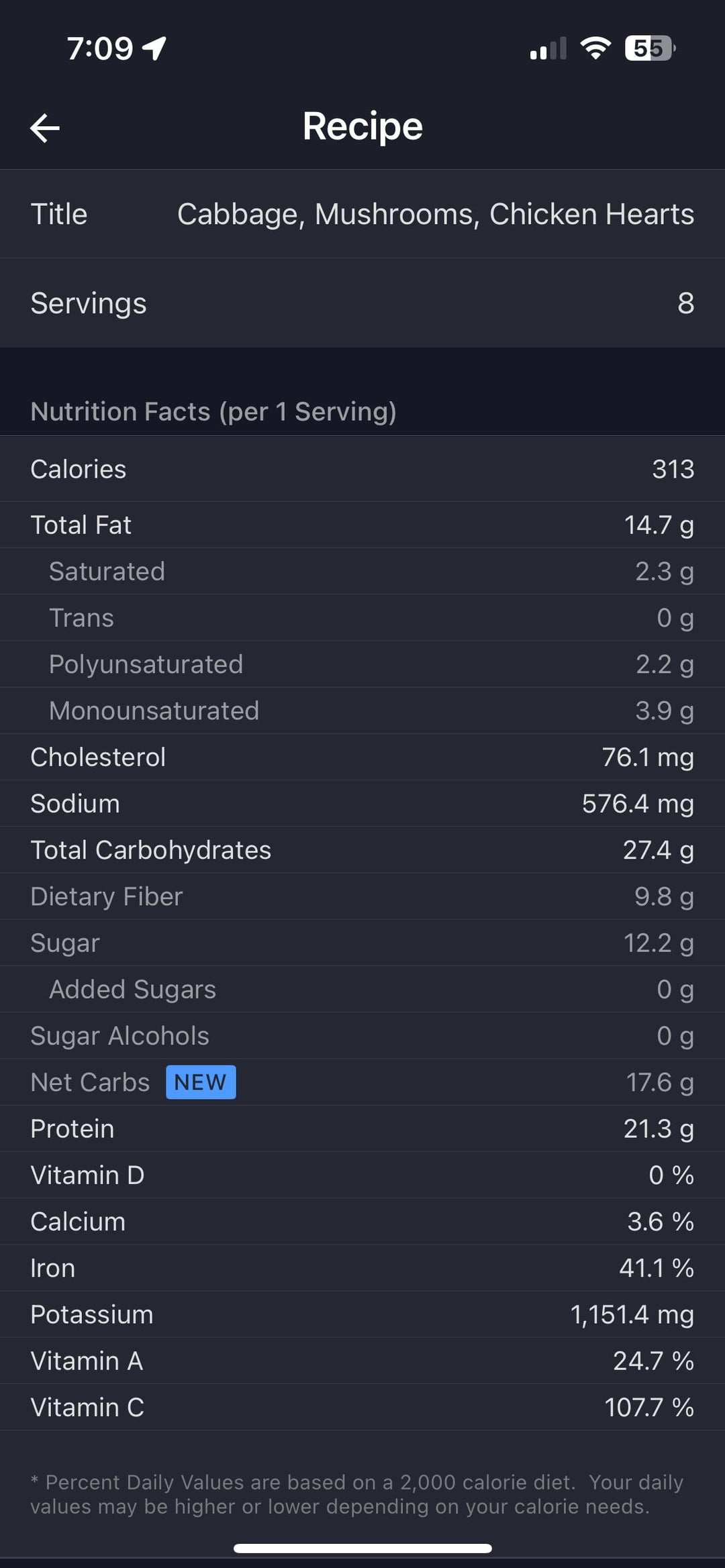The height and width of the screenshot is (1568, 725).
Task: Tap the Sodium 576.4 mg row
Action: coord(362,803)
